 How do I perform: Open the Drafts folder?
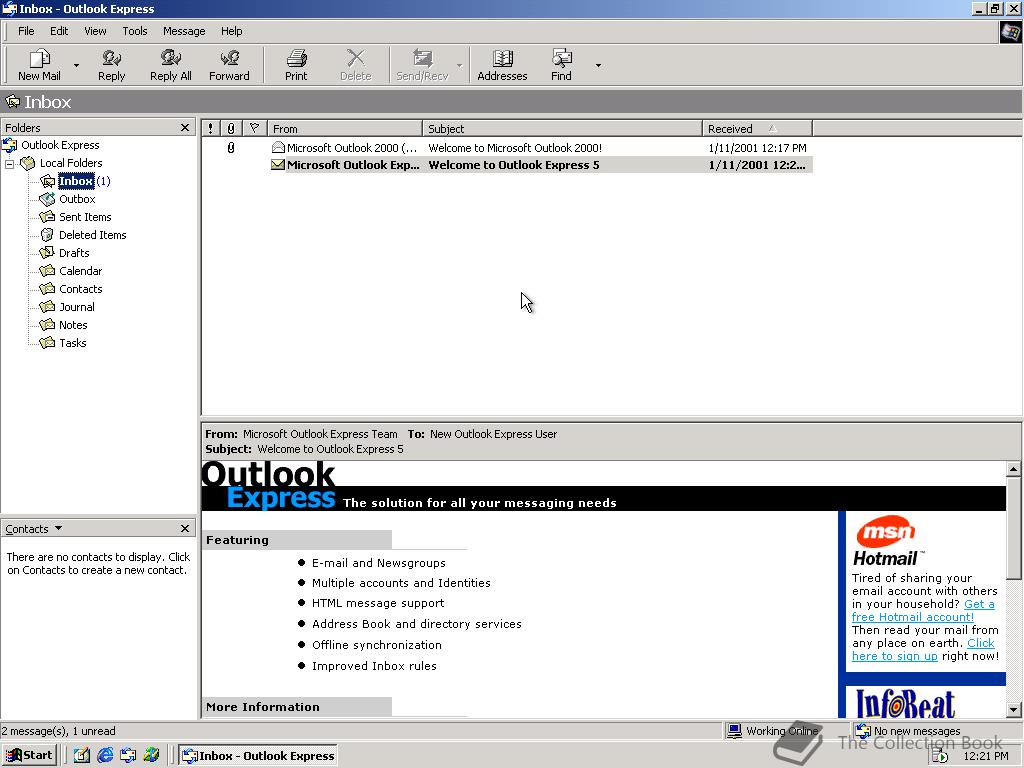(74, 253)
